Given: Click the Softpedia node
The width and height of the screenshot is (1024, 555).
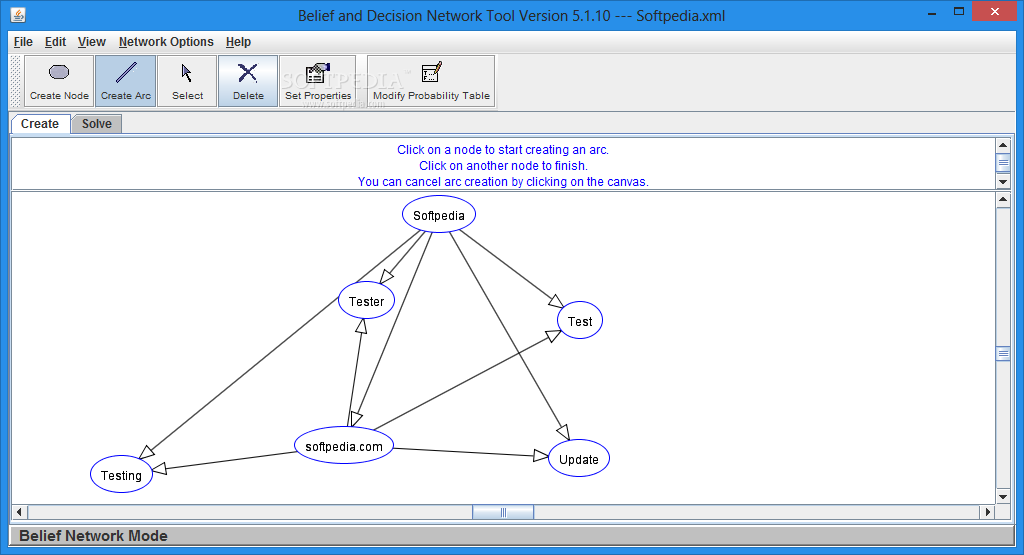Looking at the screenshot, I should (x=439, y=214).
